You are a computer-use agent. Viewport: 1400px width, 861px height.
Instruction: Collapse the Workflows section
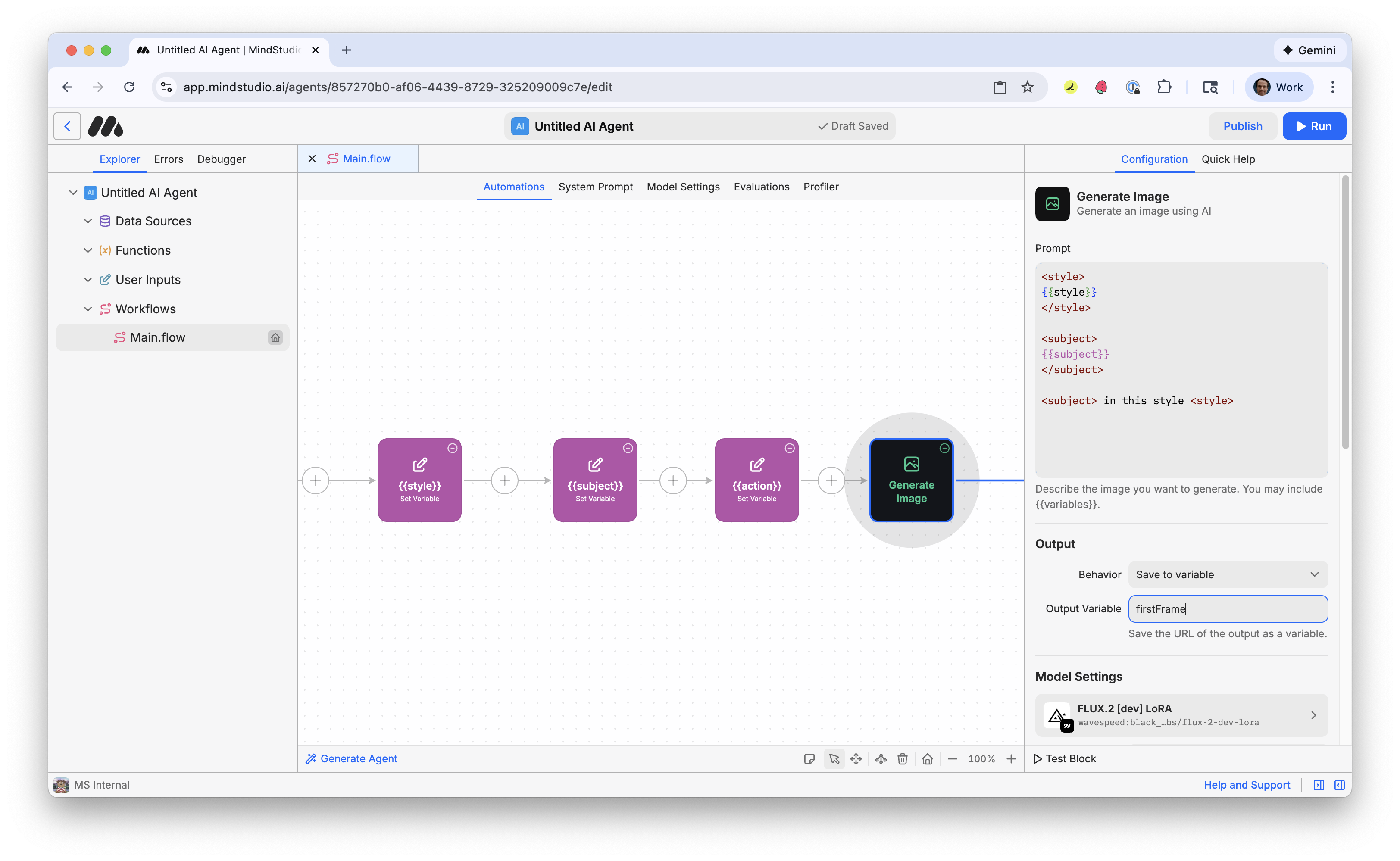[88, 309]
